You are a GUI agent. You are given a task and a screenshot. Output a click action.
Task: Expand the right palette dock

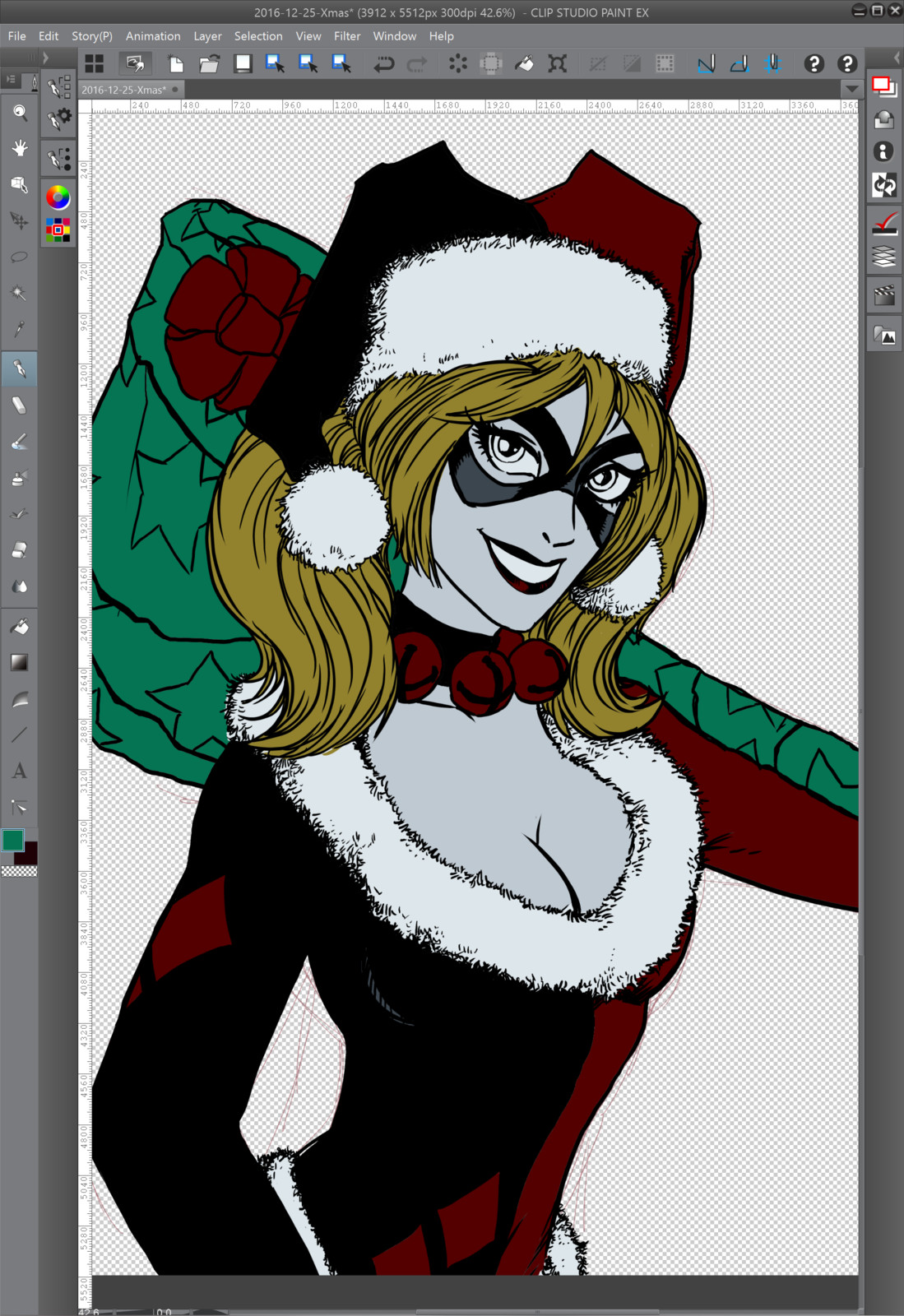click(897, 58)
